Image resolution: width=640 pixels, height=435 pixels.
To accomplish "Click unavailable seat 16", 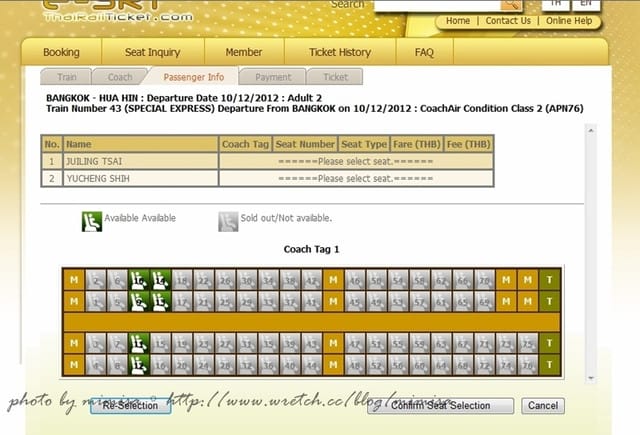I will tap(160, 364).
